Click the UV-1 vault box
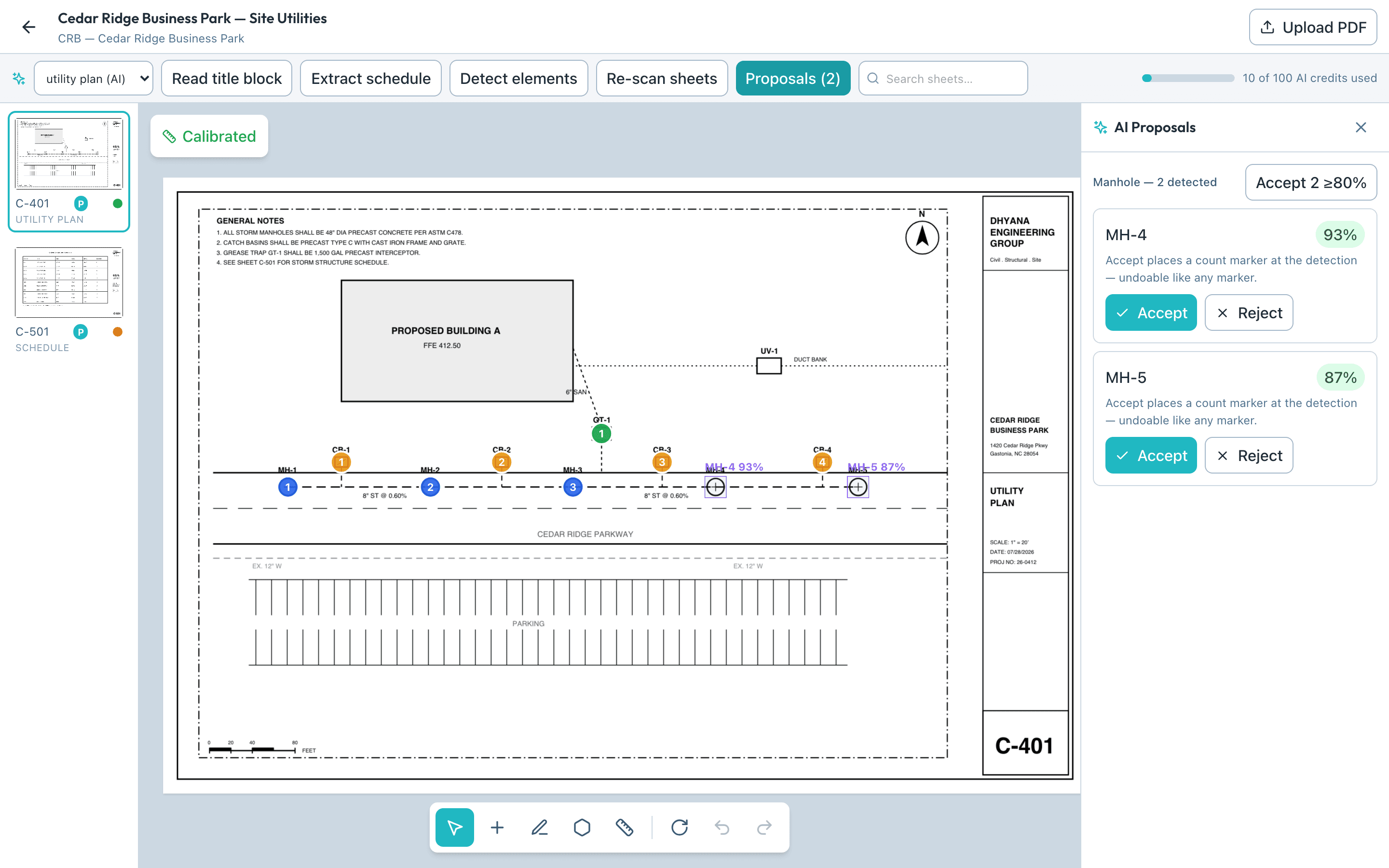 click(769, 366)
